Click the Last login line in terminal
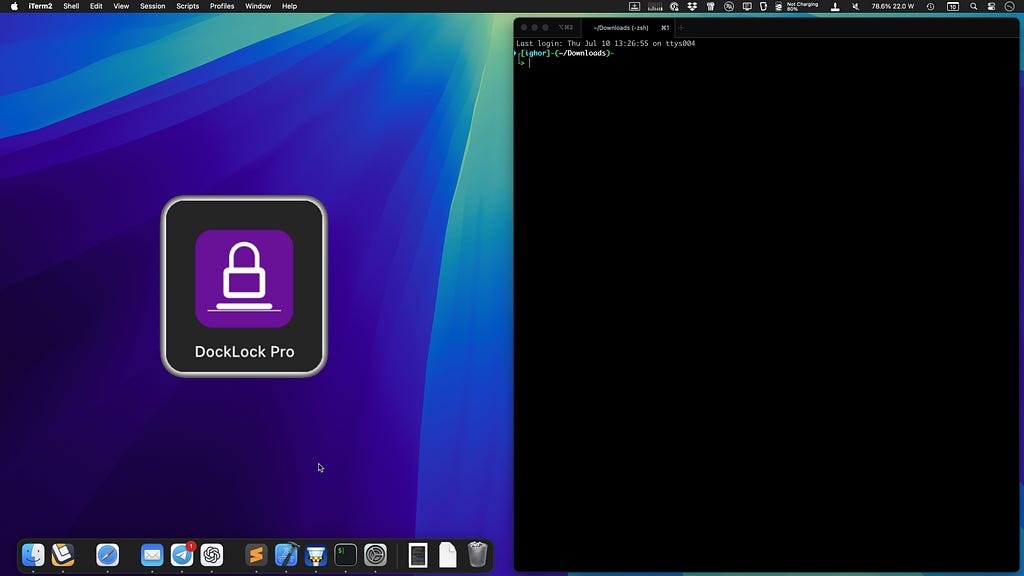 click(x=605, y=44)
